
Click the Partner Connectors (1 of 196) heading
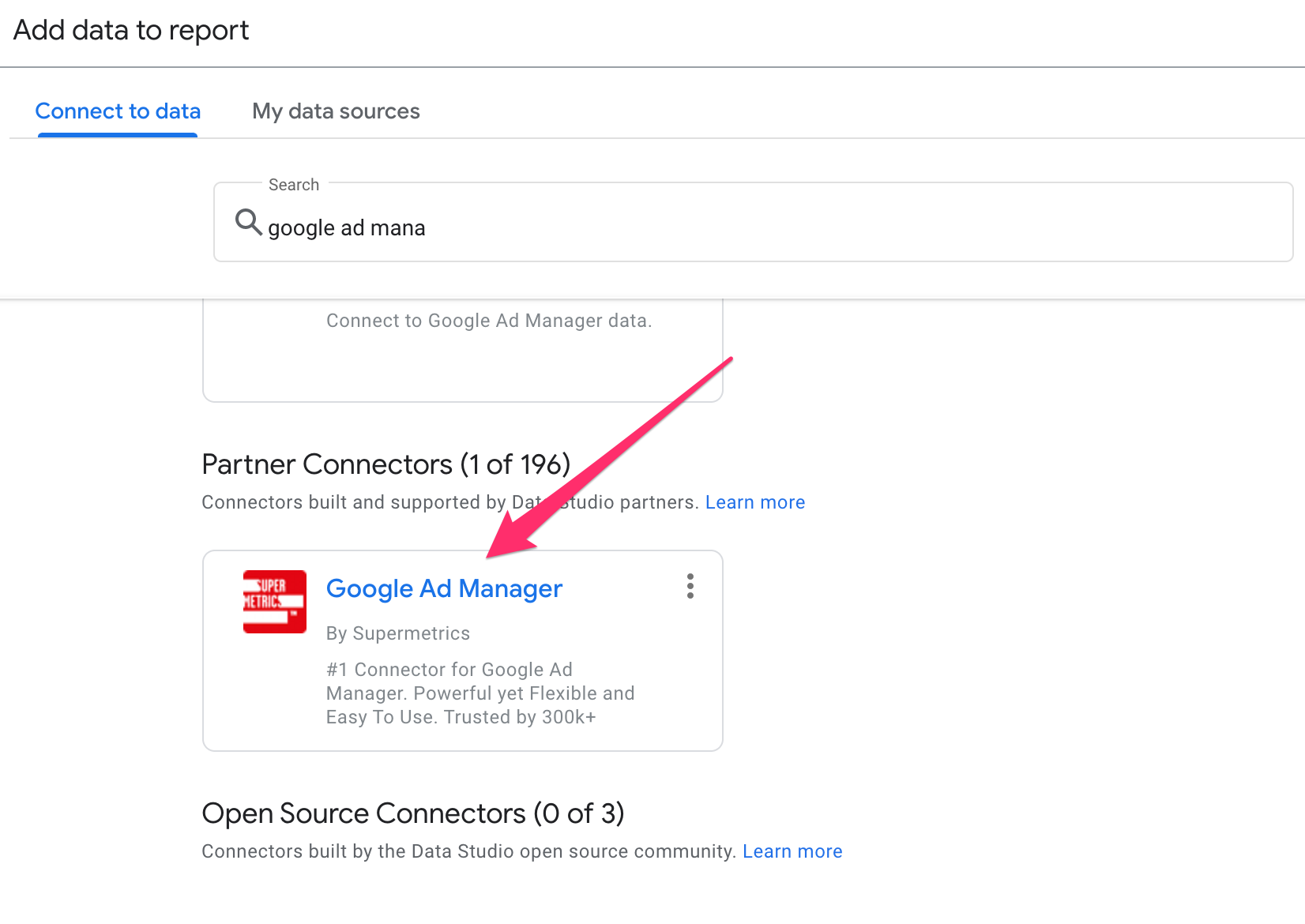click(x=386, y=464)
